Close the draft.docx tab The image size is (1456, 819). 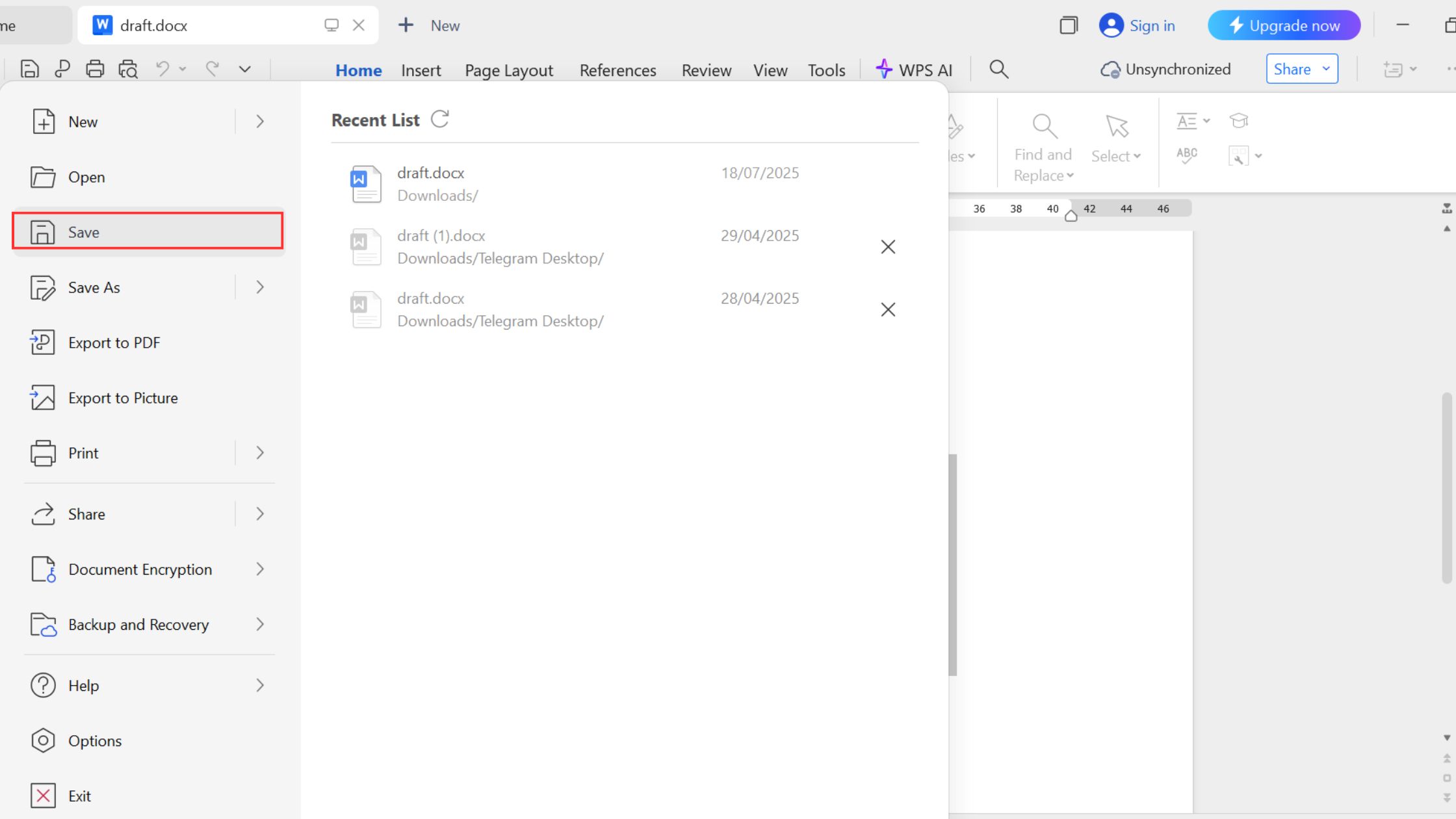358,25
